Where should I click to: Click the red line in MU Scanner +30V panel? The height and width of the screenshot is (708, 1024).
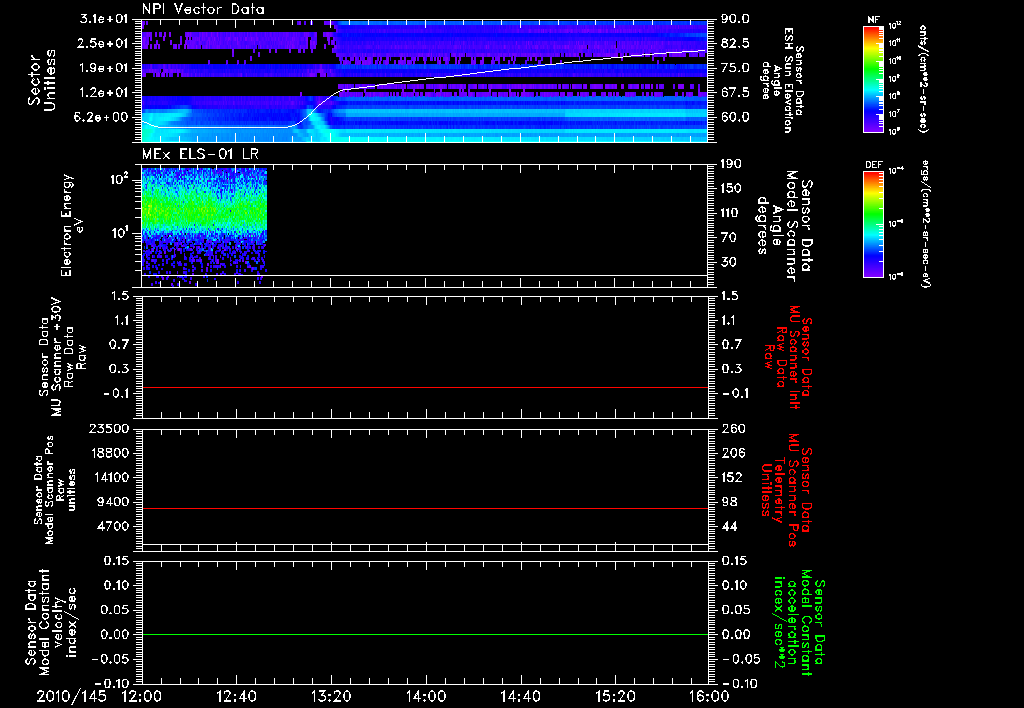424,387
